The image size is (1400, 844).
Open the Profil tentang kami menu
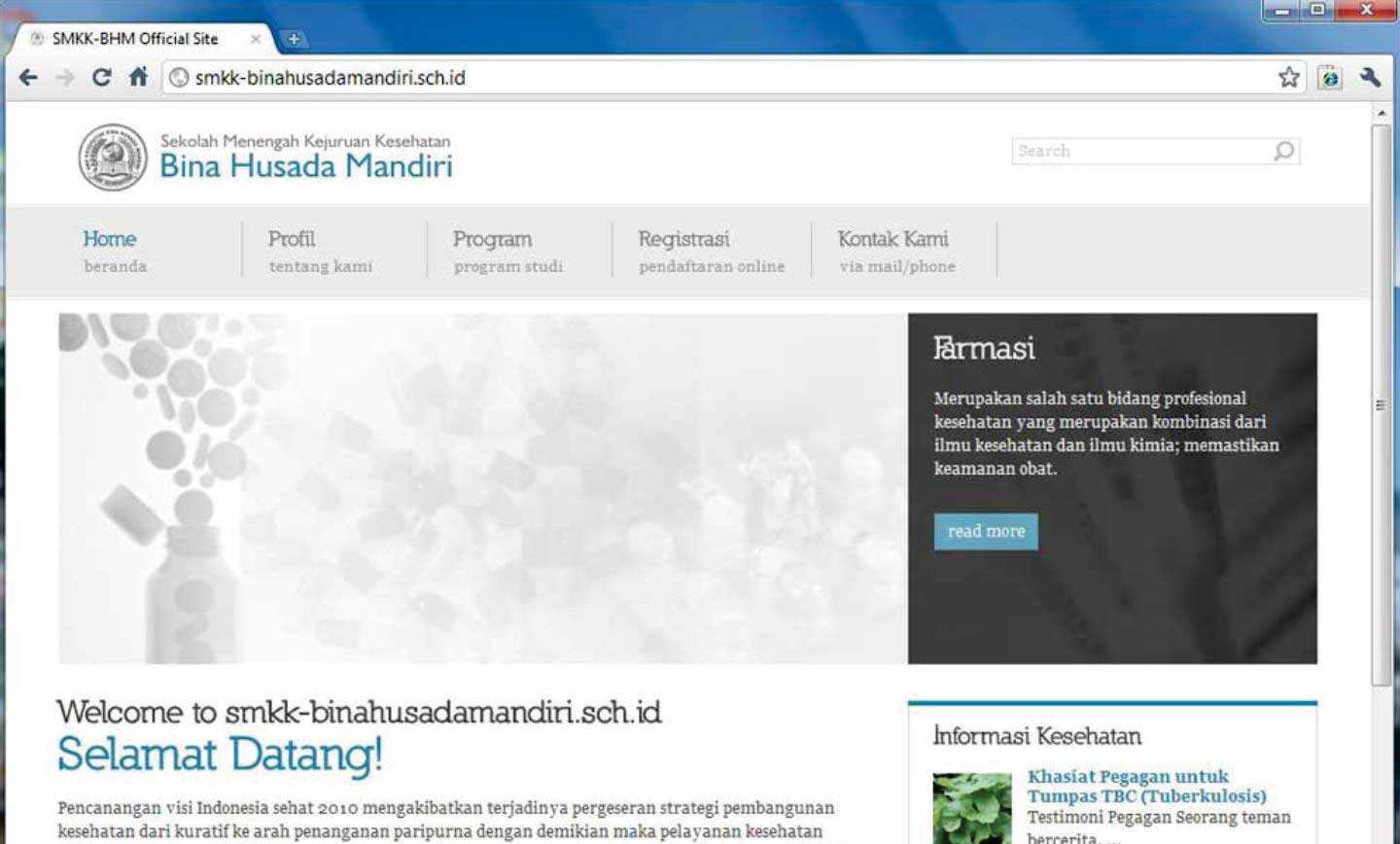pyautogui.click(x=320, y=251)
